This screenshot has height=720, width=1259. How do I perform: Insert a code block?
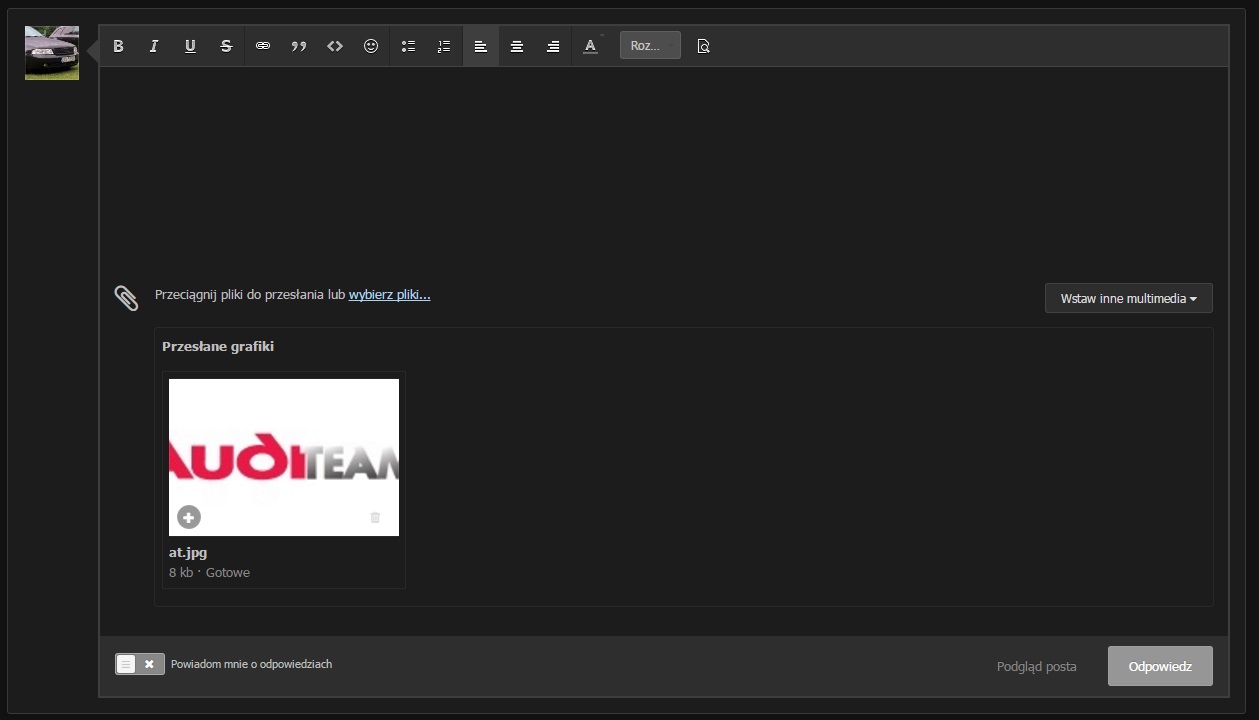[x=335, y=46]
